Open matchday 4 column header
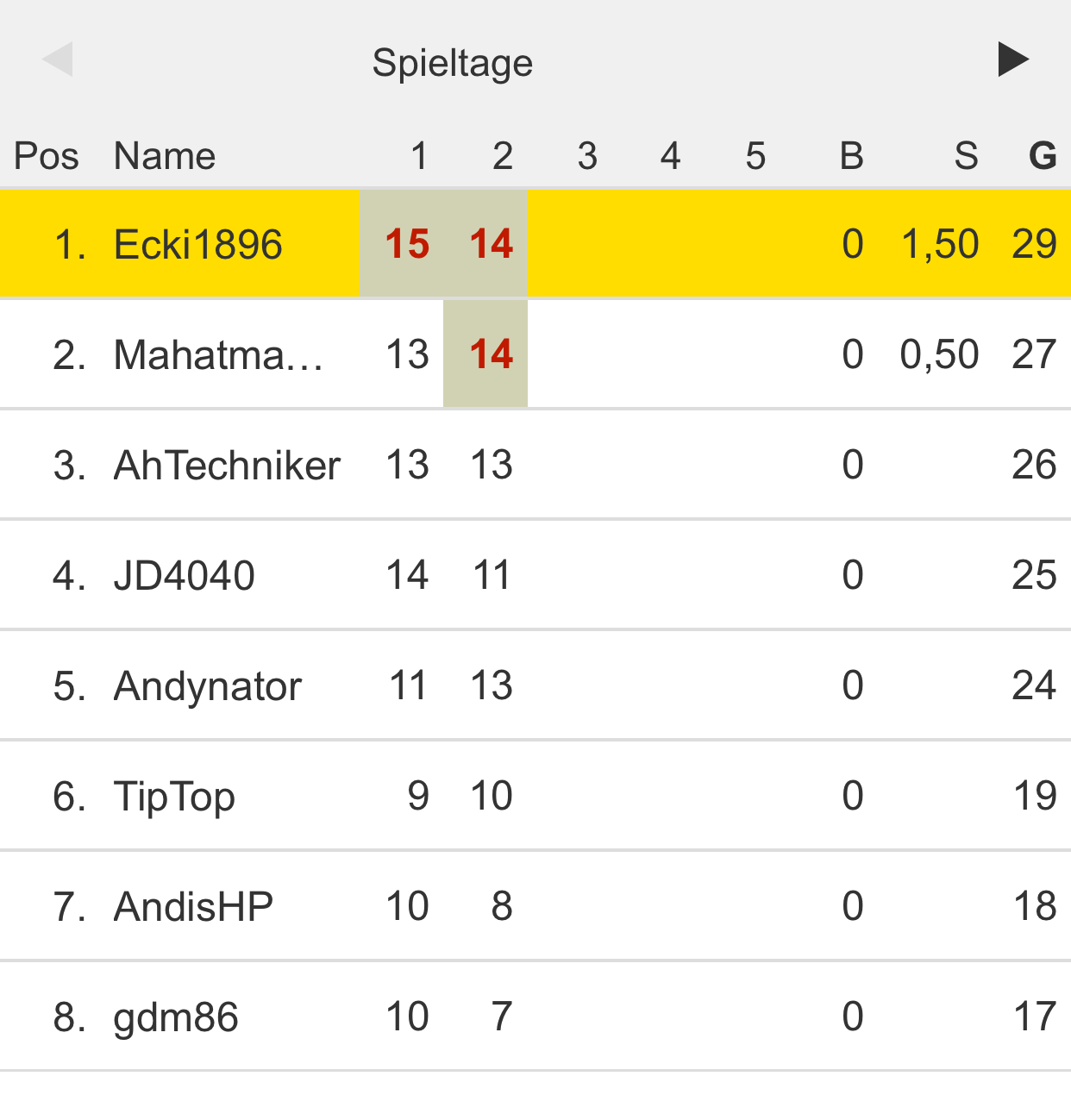This screenshot has height=1120, width=1071. [x=671, y=156]
